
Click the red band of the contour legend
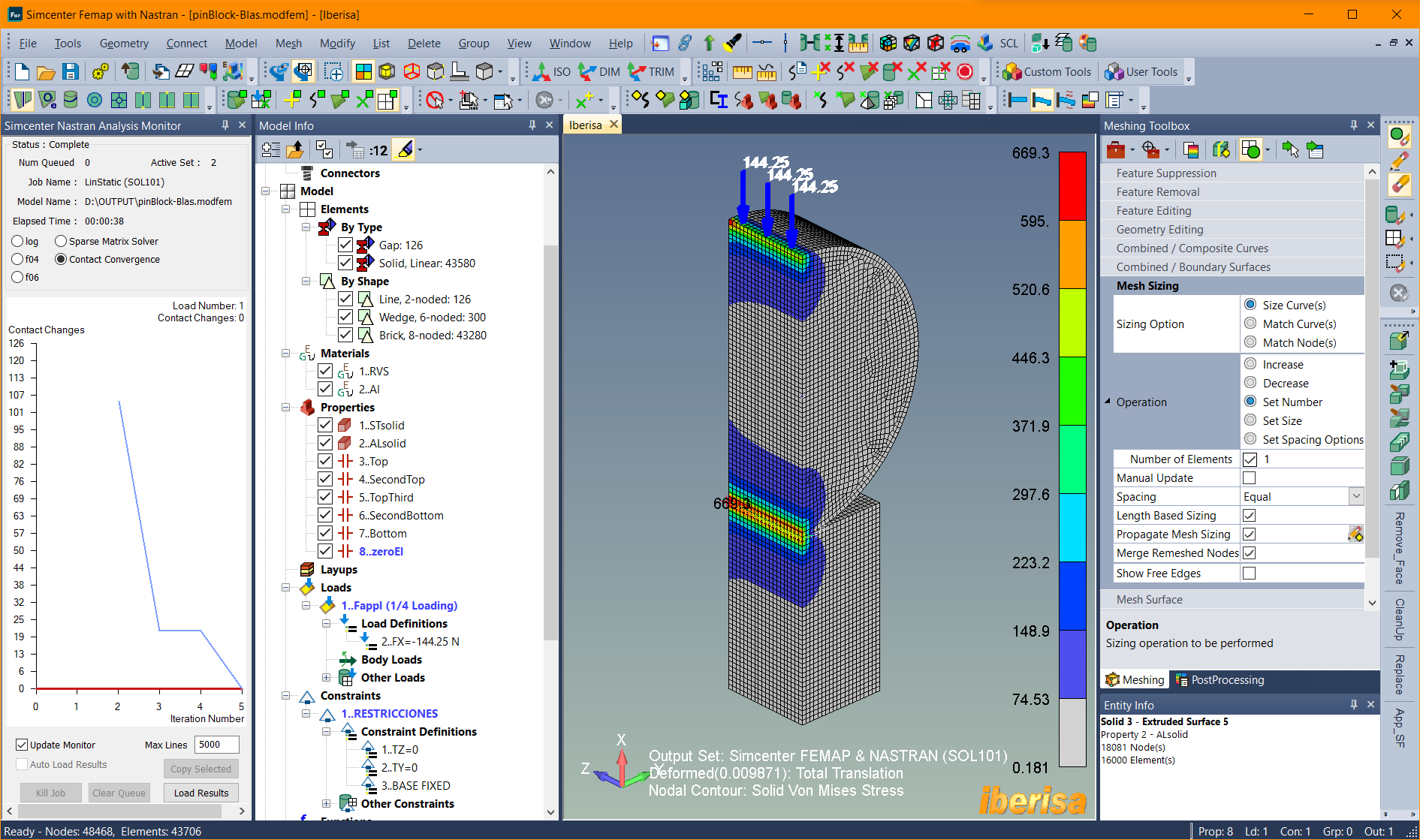[1072, 186]
